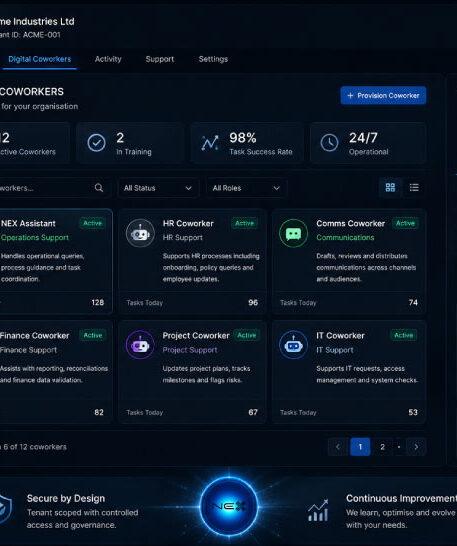The width and height of the screenshot is (457, 546).
Task: Click the In Training checkmark icon
Action: click(x=96, y=143)
